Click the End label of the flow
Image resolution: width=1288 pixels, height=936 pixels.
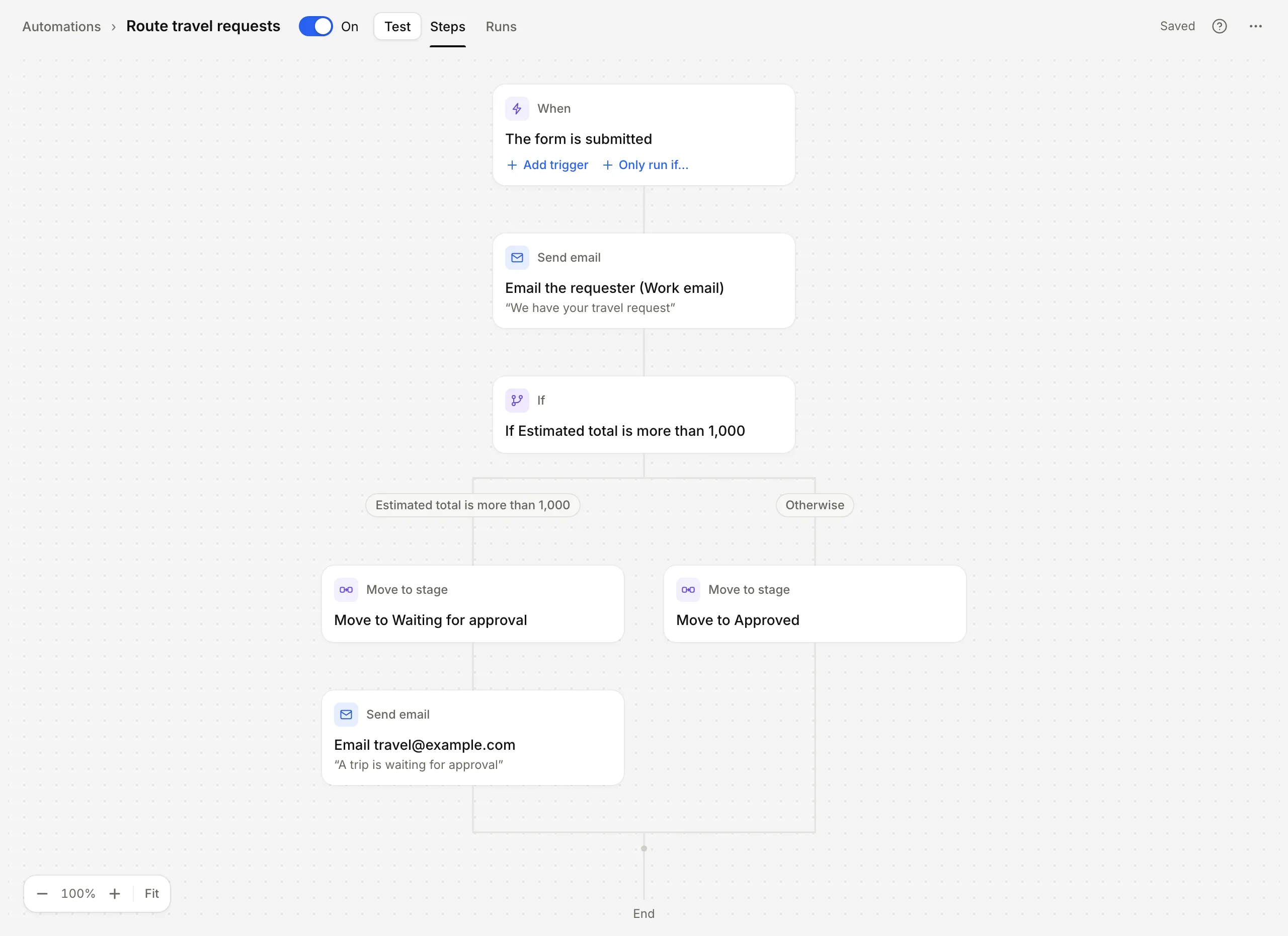pyautogui.click(x=644, y=913)
